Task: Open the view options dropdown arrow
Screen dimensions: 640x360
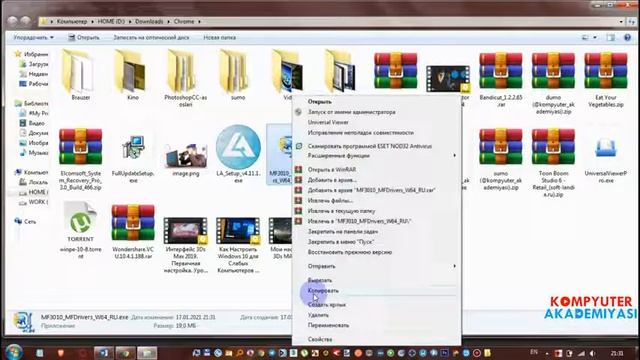Action: (595, 38)
